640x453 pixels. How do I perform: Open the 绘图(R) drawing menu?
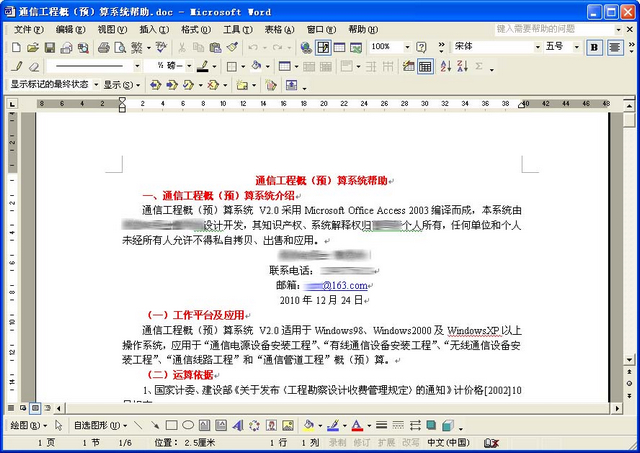coord(29,426)
